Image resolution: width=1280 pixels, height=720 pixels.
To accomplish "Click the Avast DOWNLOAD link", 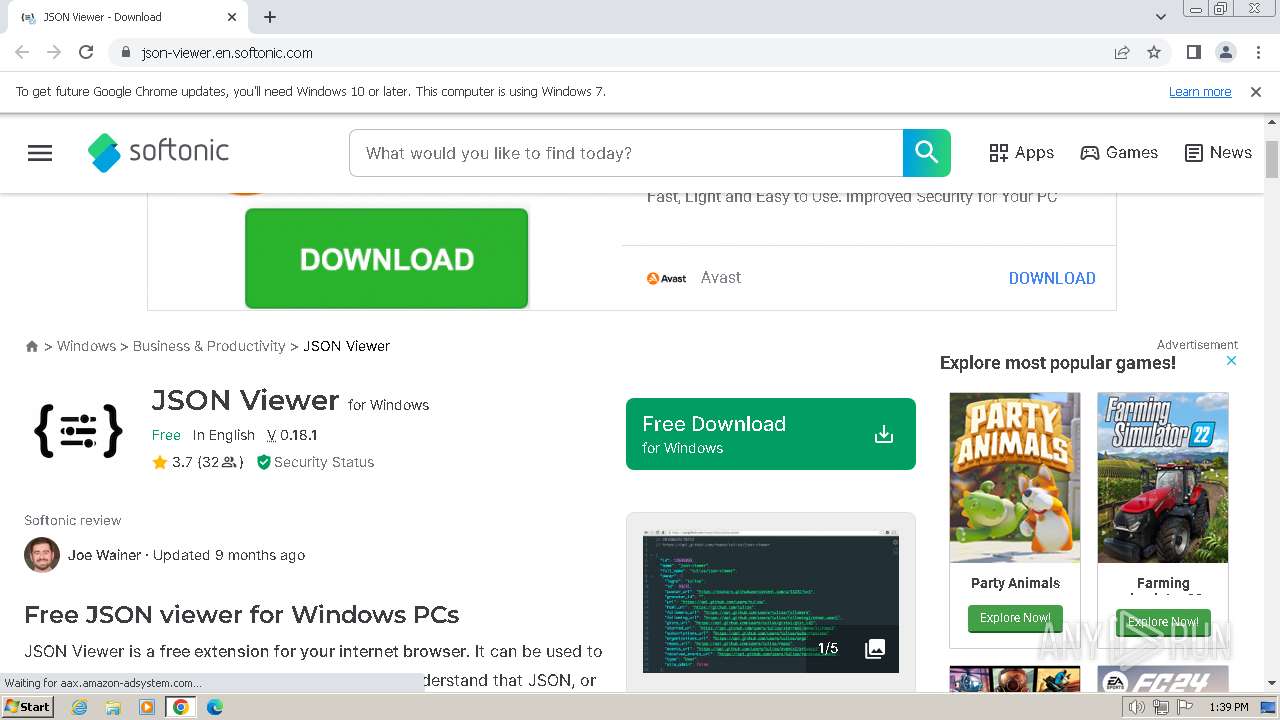I will [x=1052, y=278].
